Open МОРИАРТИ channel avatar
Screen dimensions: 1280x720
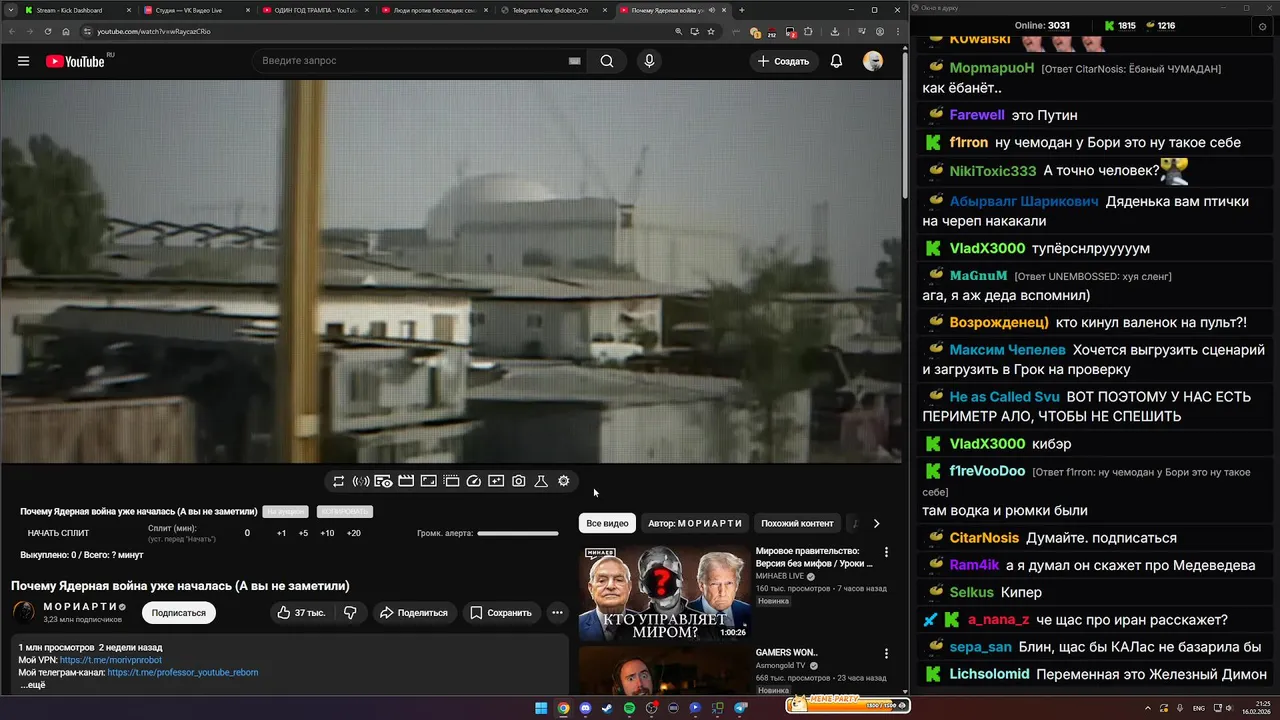pos(24,612)
